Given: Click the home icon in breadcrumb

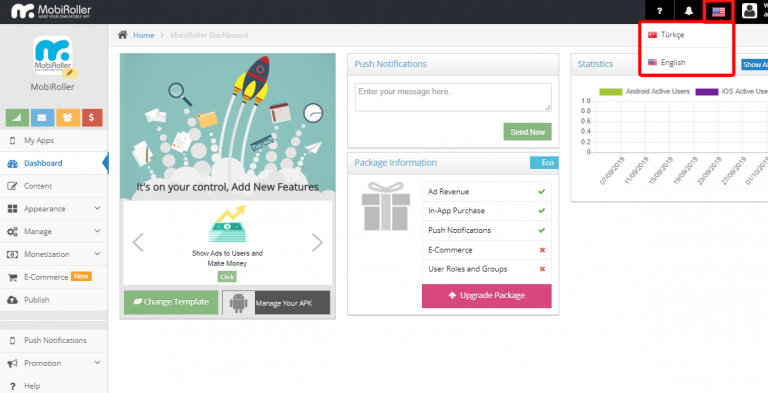Looking at the screenshot, I should (x=123, y=35).
